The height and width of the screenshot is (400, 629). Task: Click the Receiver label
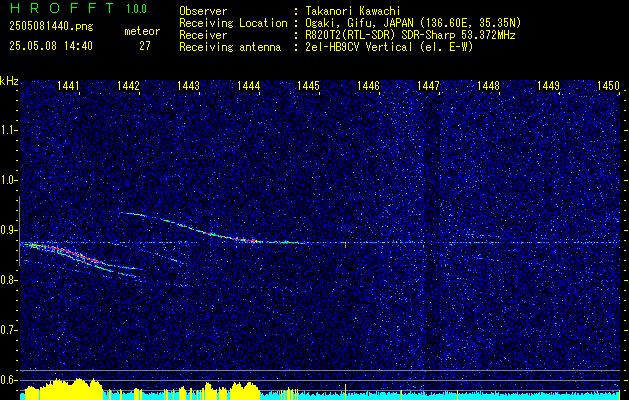(x=203, y=35)
